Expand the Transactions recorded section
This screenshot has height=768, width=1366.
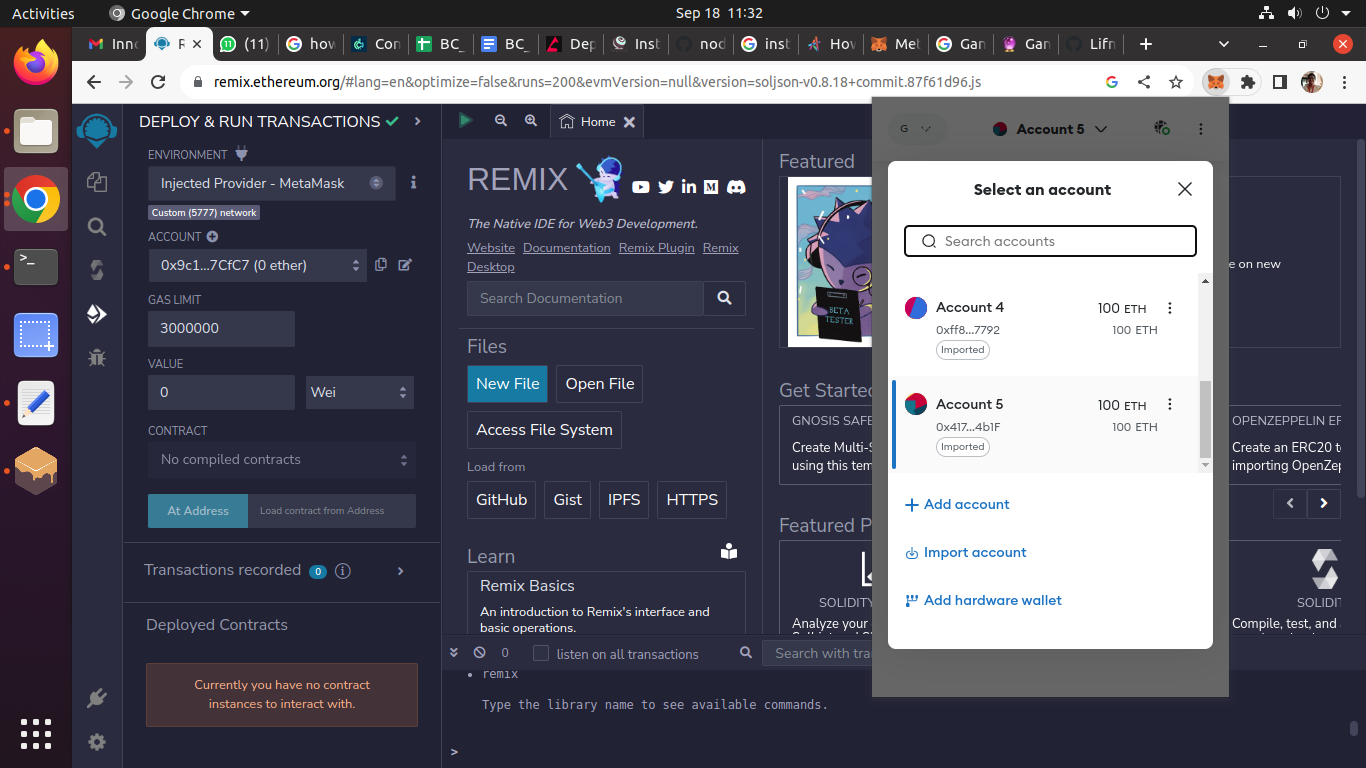[x=400, y=571]
